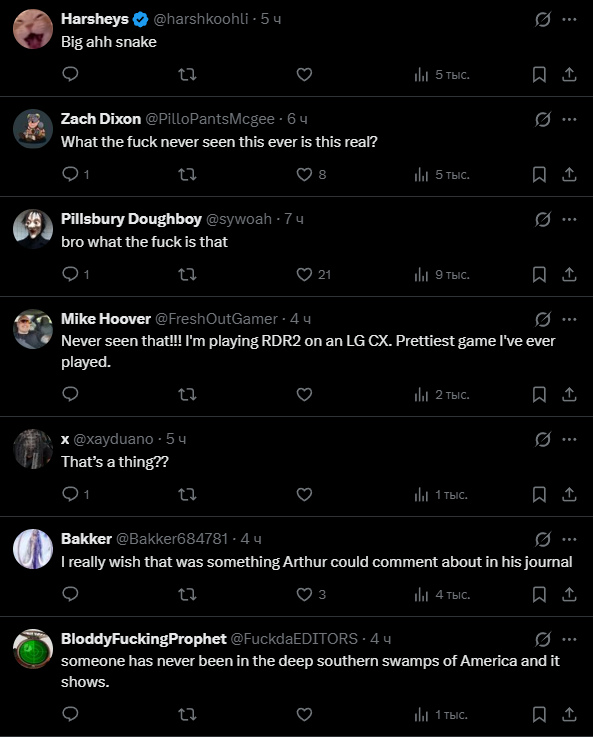
Task: Open Grok explain icon on Harsheys' tweet
Action: 543,19
